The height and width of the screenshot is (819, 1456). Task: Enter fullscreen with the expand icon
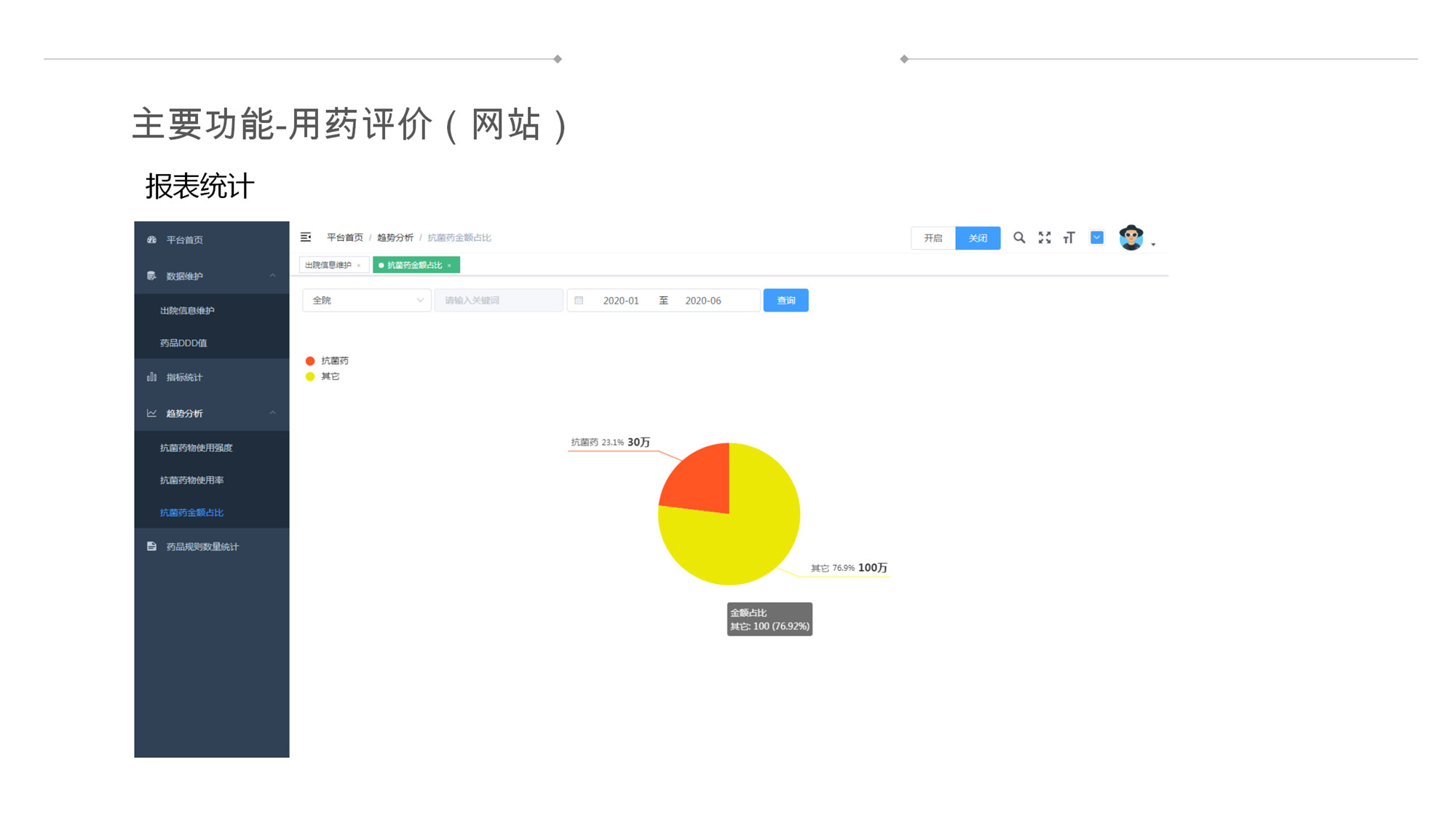pyautogui.click(x=1045, y=238)
